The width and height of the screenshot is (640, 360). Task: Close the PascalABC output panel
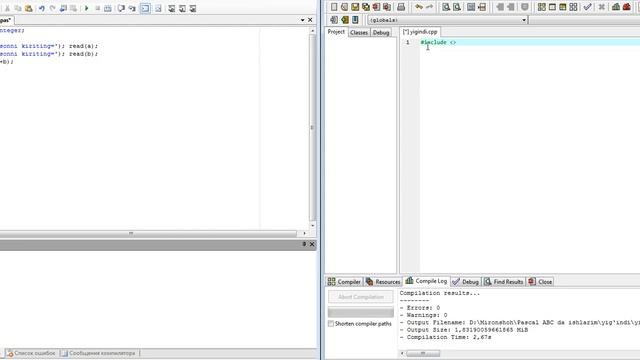pos(312,244)
